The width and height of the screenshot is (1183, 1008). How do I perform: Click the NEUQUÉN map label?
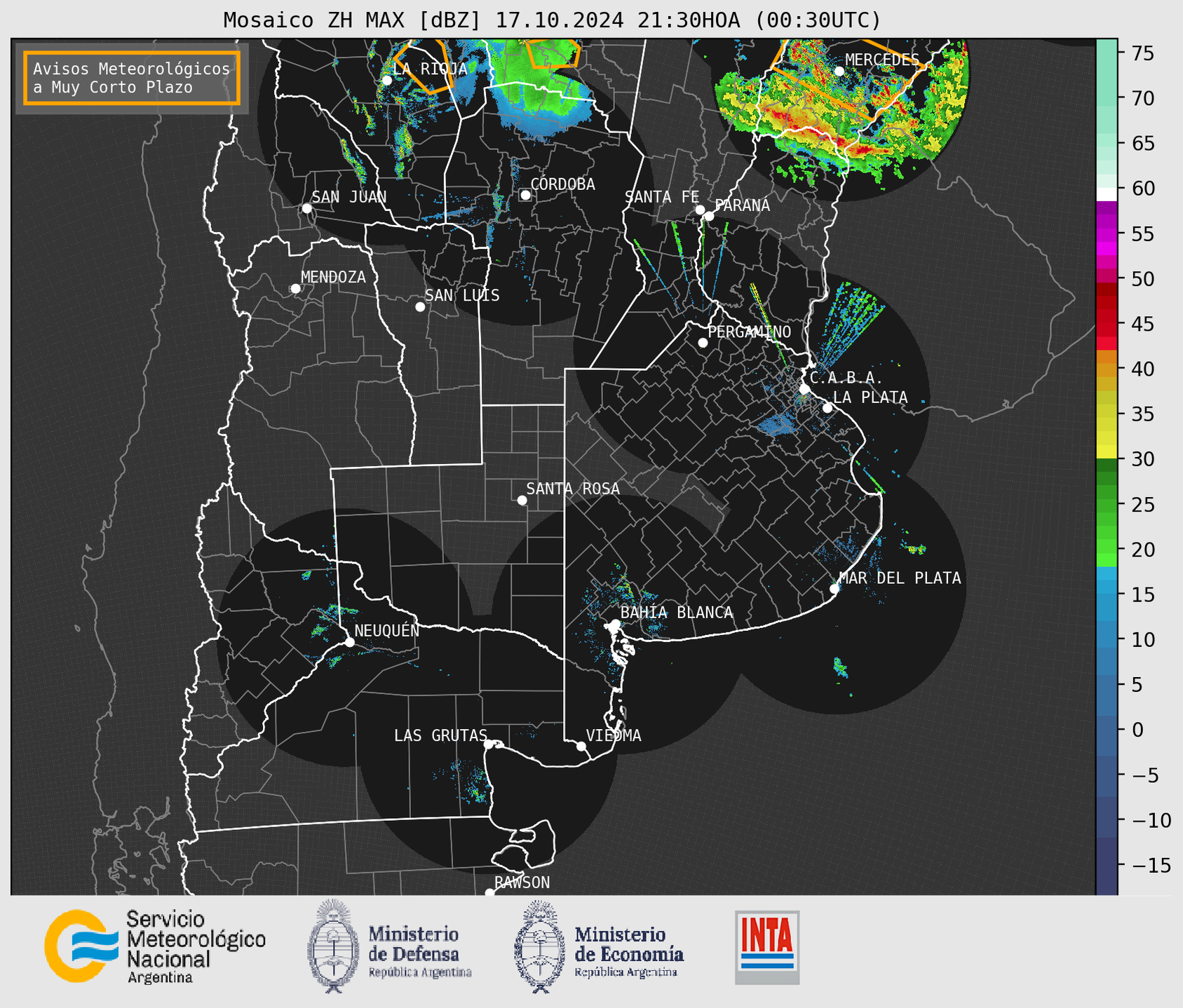387,631
